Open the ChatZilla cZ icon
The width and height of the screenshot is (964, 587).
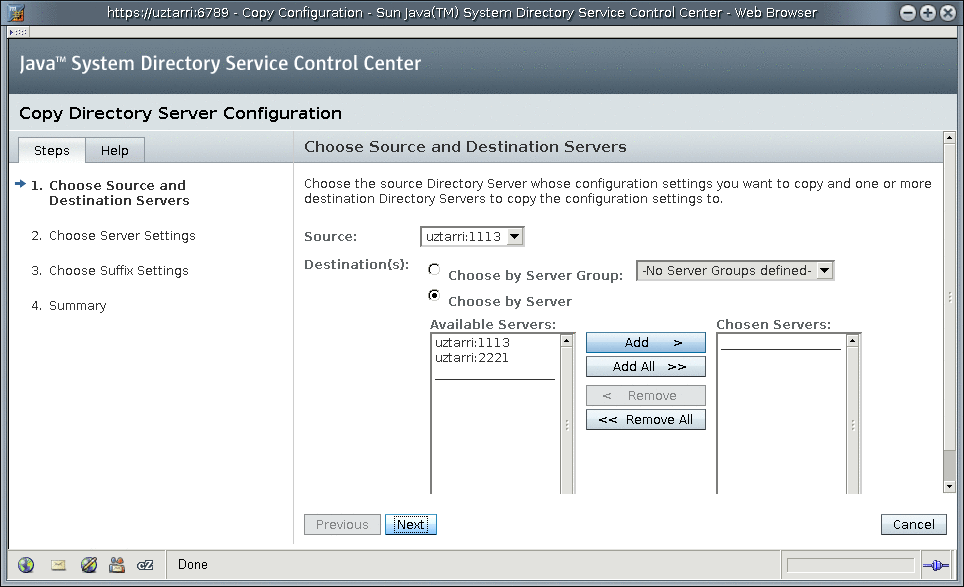pos(145,565)
